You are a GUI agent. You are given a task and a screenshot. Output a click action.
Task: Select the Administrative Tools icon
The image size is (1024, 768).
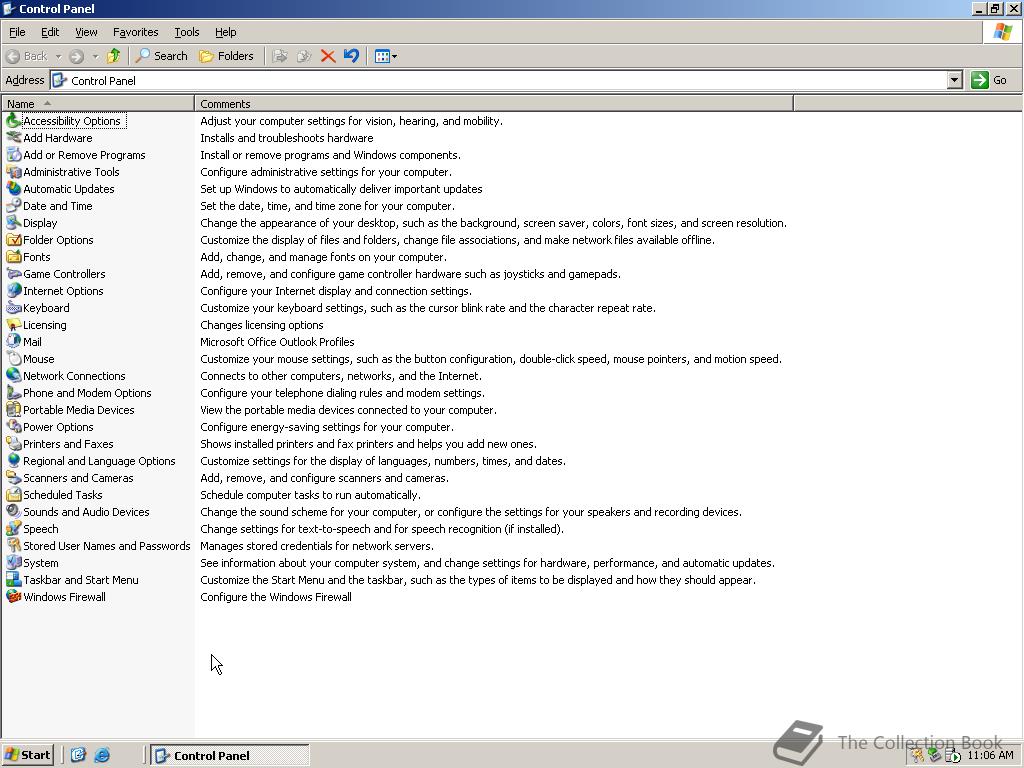pos(13,172)
